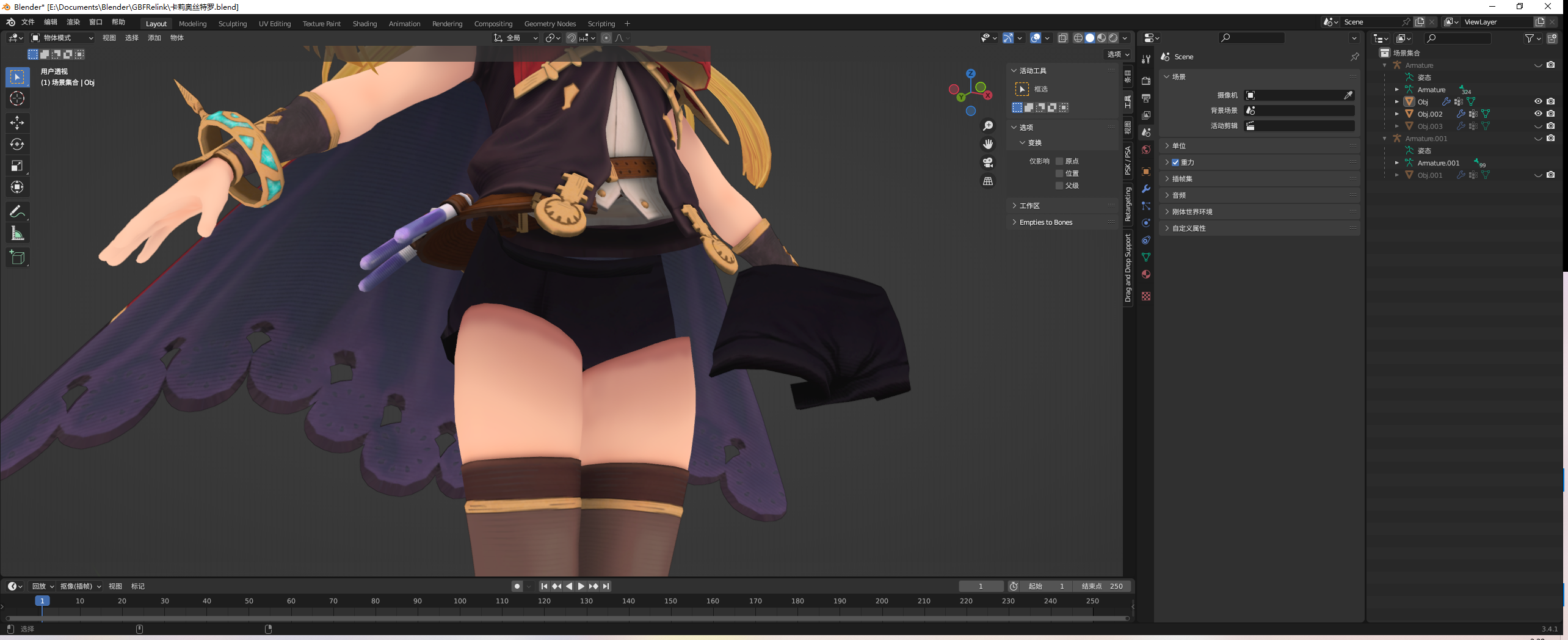1568x640 pixels.
Task: Open the transform orientation 全局 dropdown
Action: pos(516,38)
